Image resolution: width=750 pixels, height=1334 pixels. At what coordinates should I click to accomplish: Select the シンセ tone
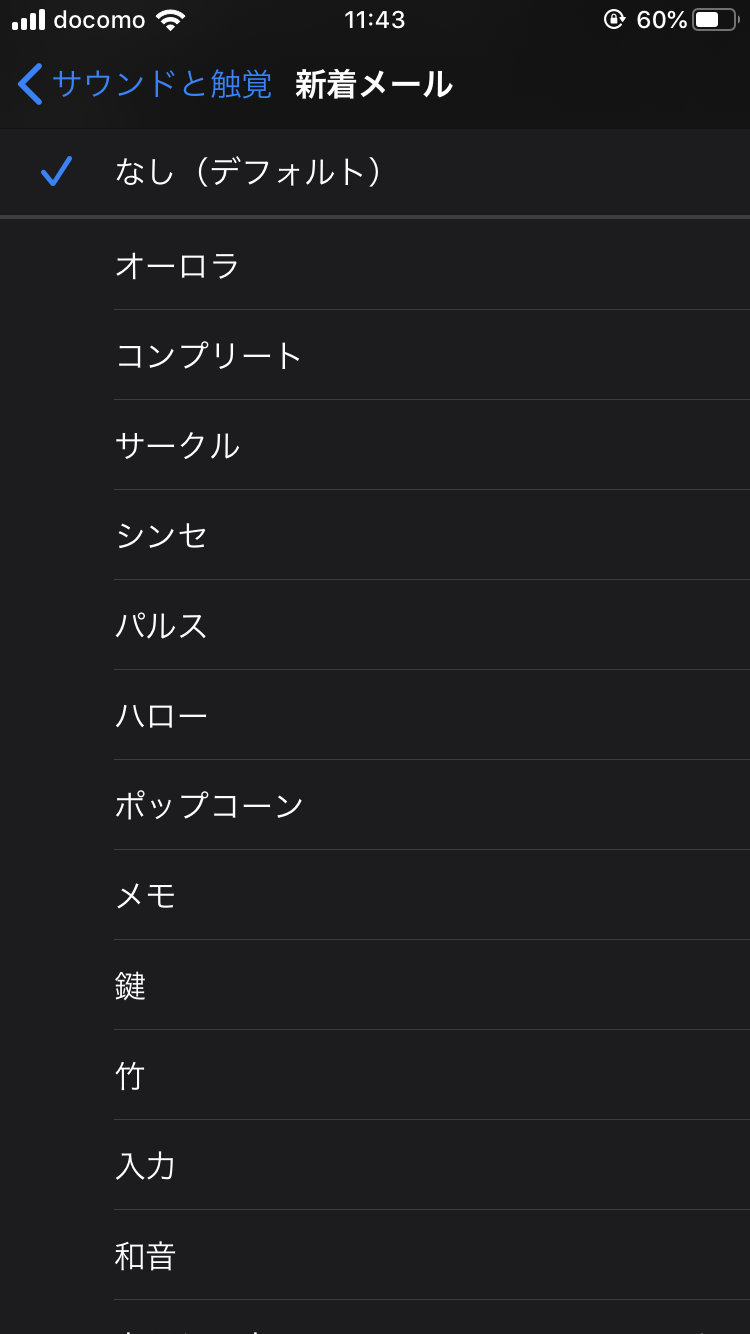point(162,535)
